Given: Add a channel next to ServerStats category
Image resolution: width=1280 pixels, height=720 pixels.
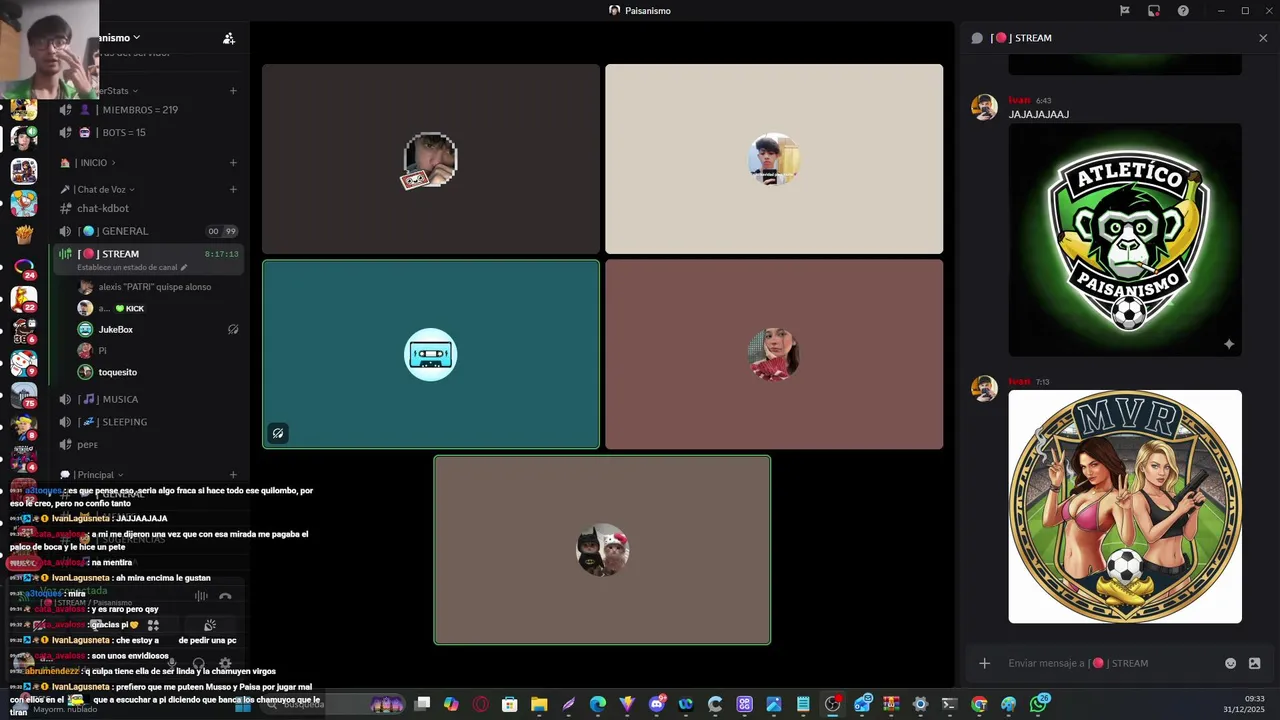Looking at the screenshot, I should click(233, 91).
